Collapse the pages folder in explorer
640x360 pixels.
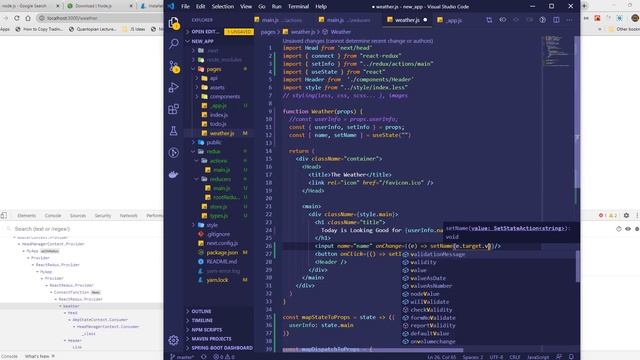pos(213,69)
